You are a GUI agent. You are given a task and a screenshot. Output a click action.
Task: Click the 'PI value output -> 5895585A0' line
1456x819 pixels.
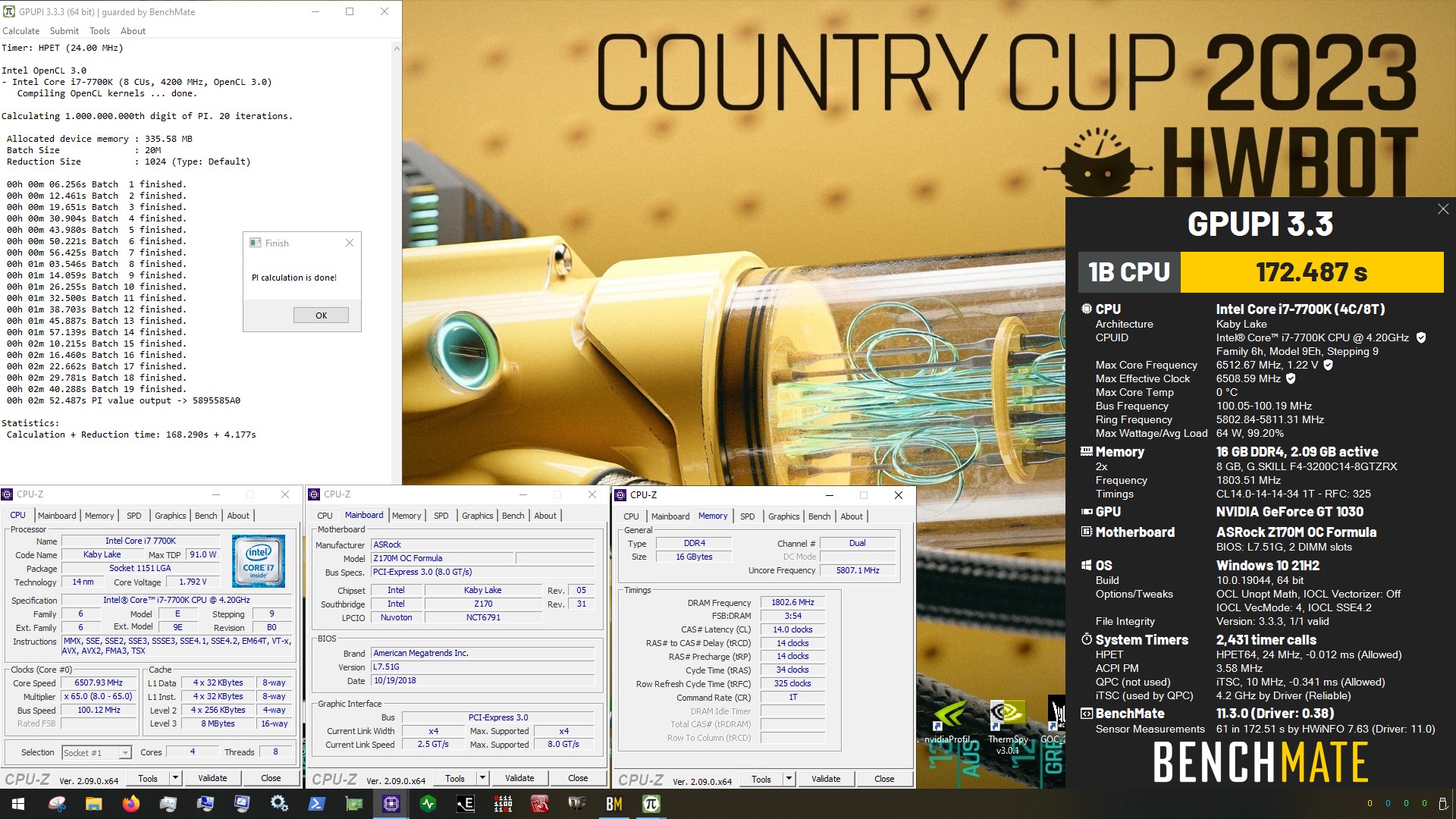(123, 400)
